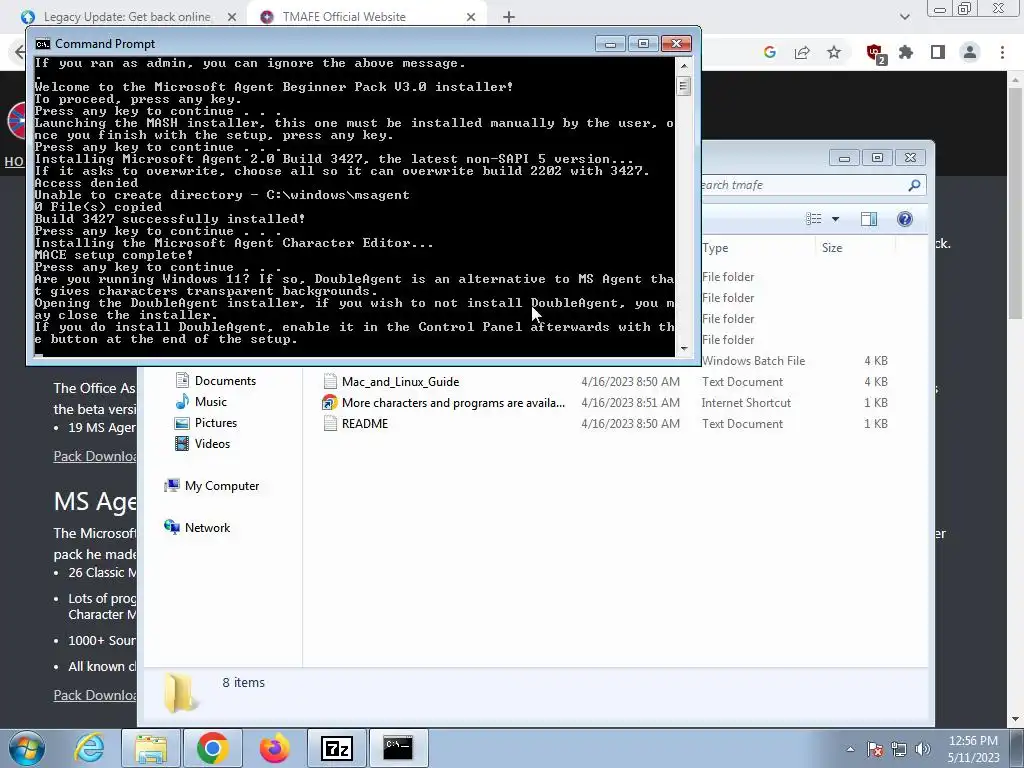Open Music library in Explorer sidebar
Screen dimensions: 1024x768
(x=201, y=402)
